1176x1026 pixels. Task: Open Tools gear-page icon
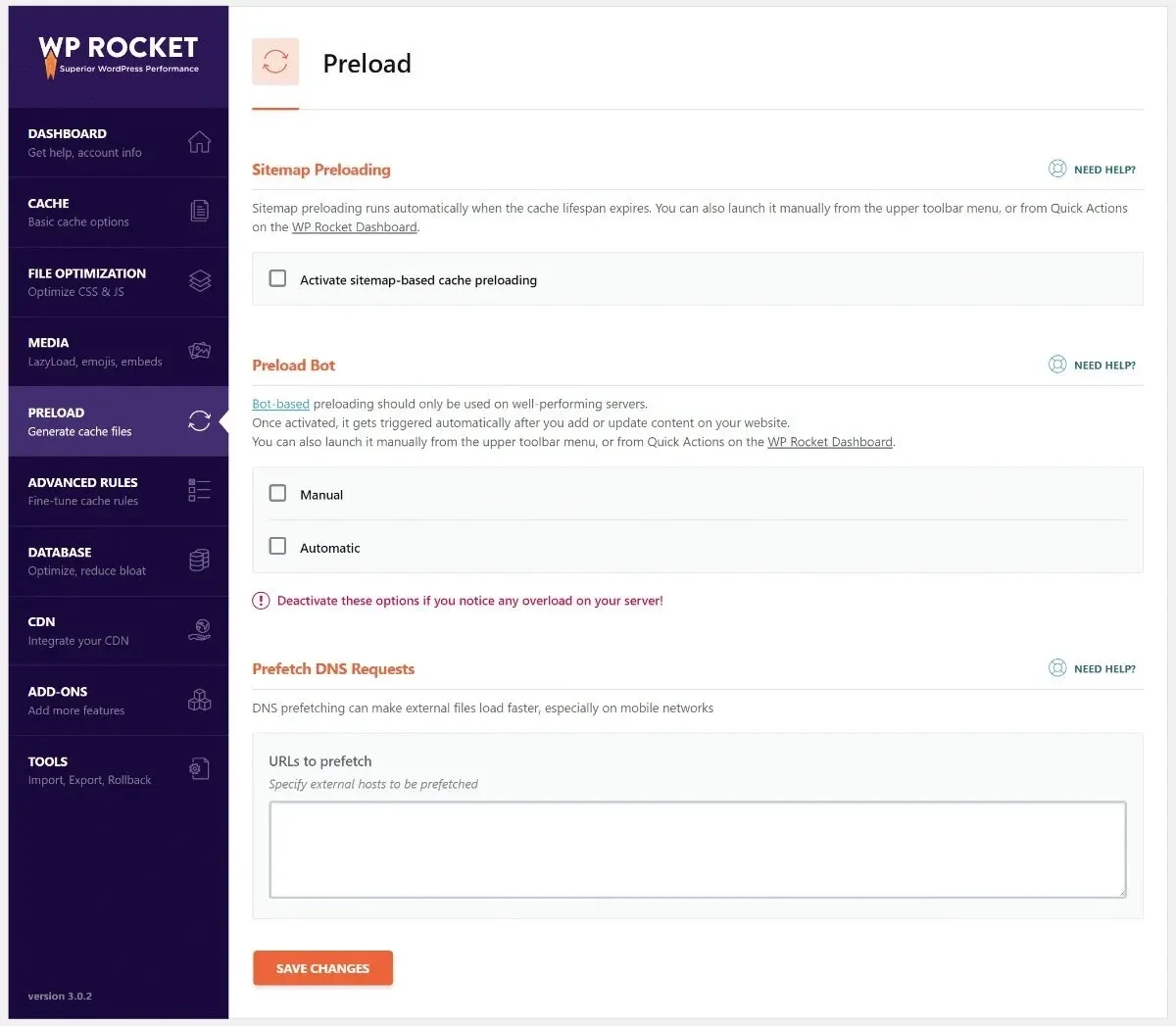[199, 769]
